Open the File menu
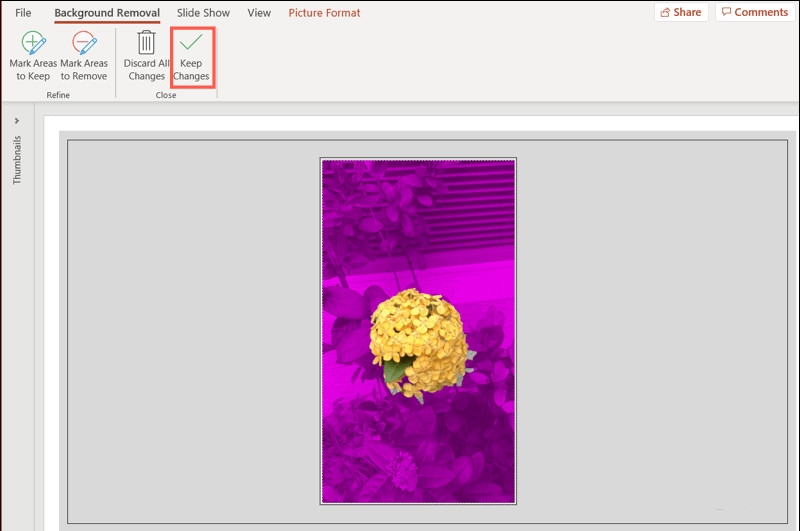Image resolution: width=800 pixels, height=531 pixels. tap(23, 13)
